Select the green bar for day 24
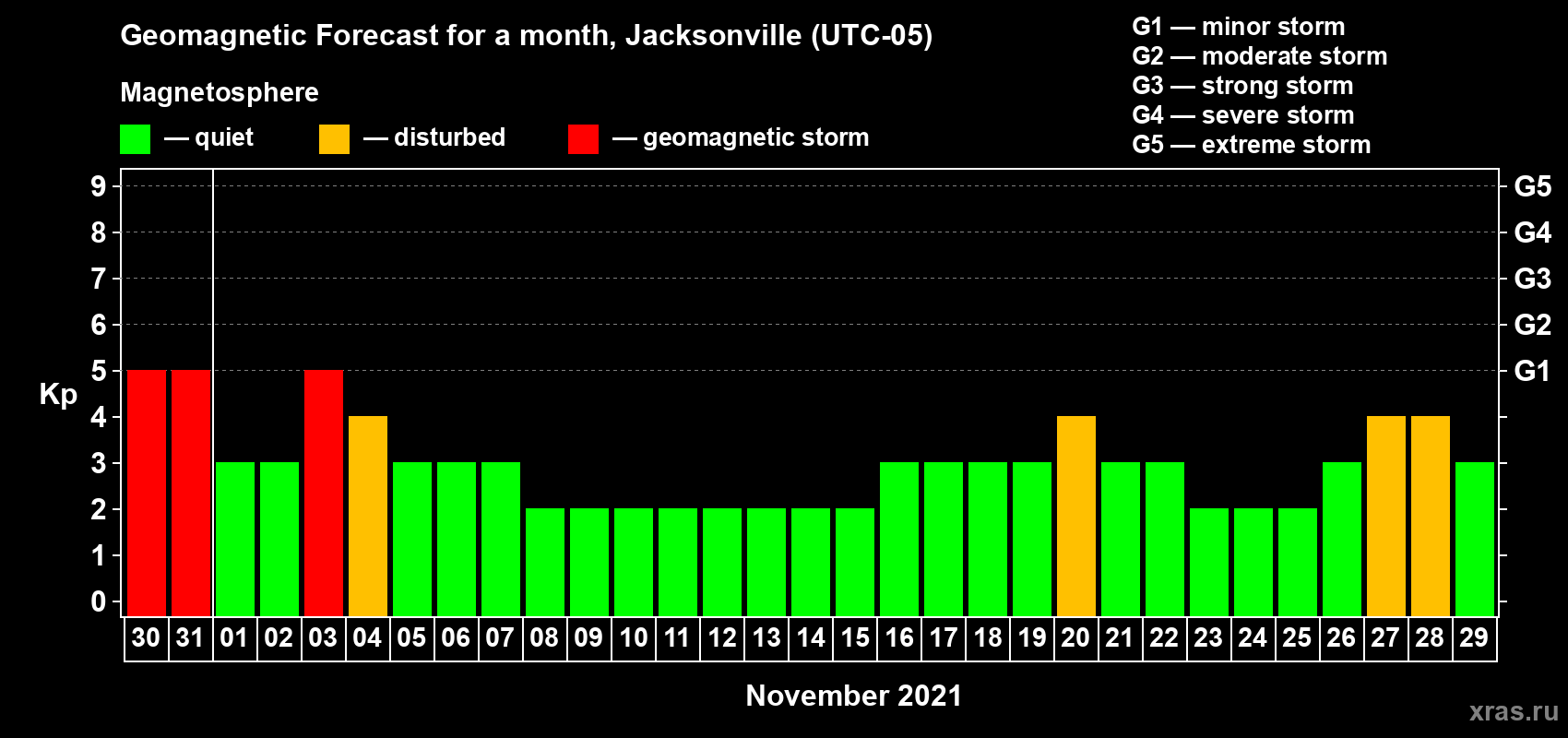 coord(1253,563)
